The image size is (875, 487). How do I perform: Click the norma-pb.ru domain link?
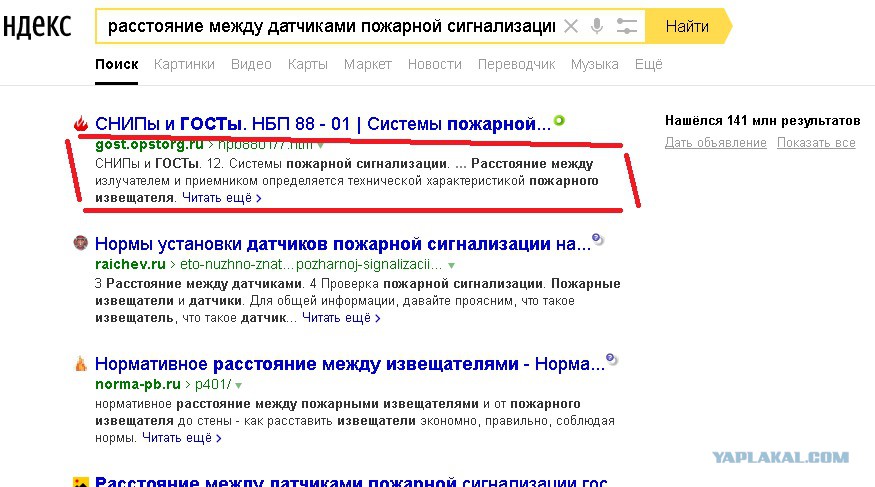138,384
